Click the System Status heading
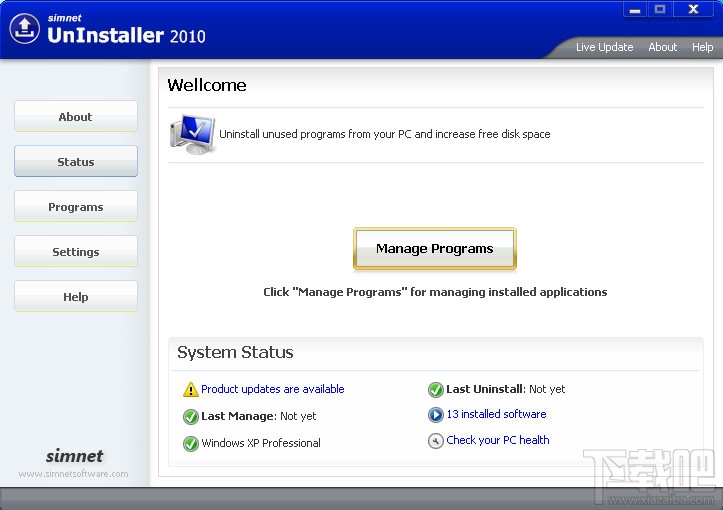 click(x=235, y=352)
